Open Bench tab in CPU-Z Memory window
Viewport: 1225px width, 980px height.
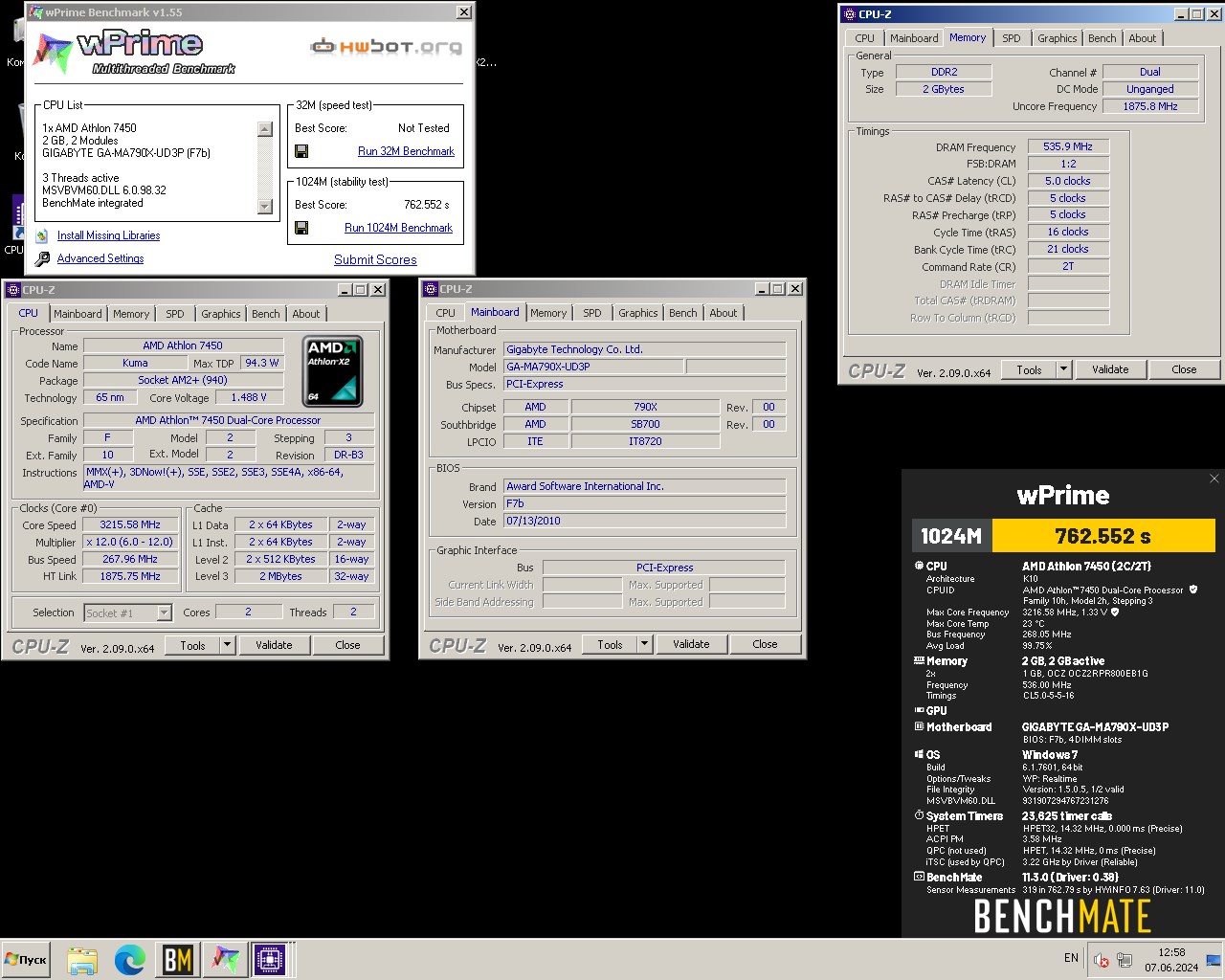[1102, 38]
